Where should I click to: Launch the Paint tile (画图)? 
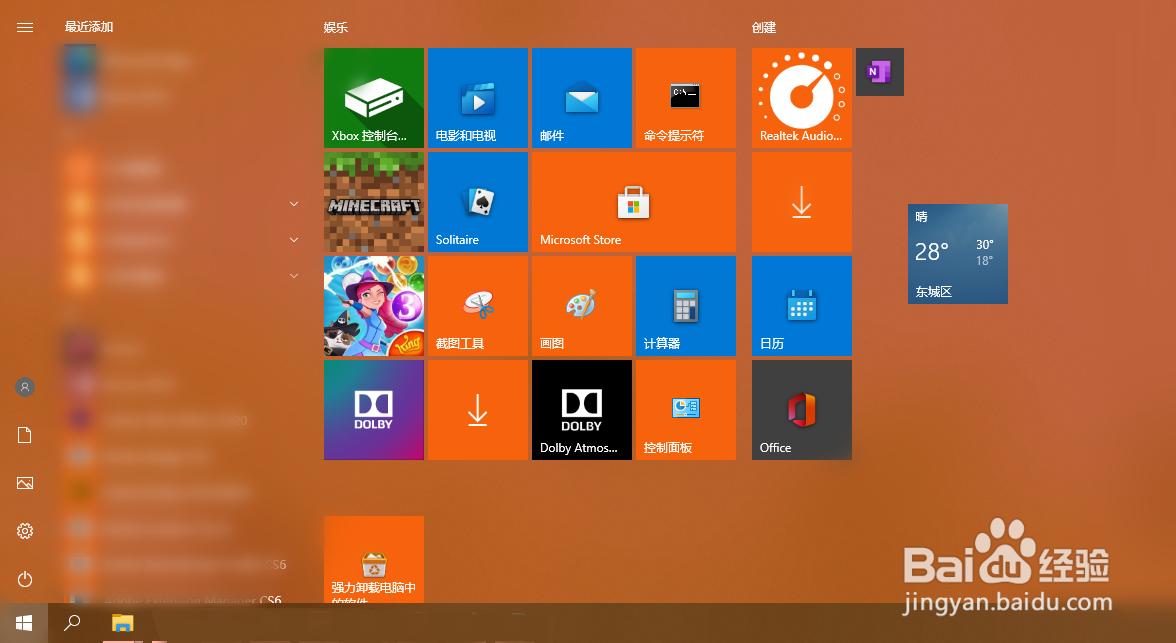(582, 306)
